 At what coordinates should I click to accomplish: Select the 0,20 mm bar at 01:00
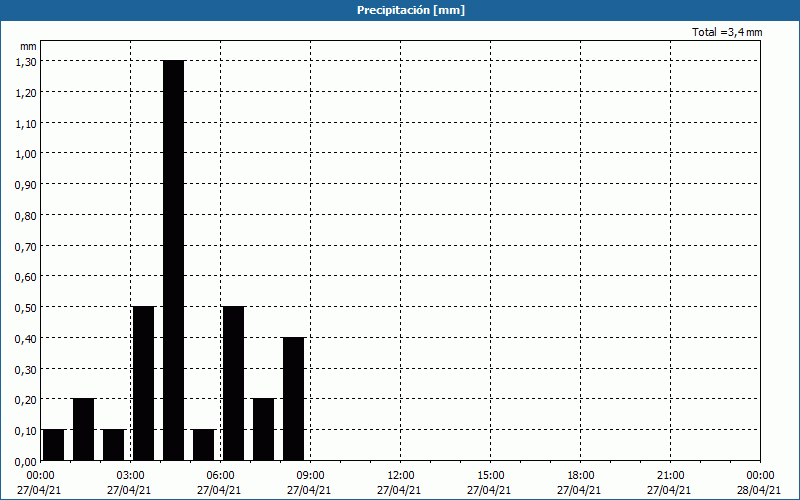(x=84, y=430)
